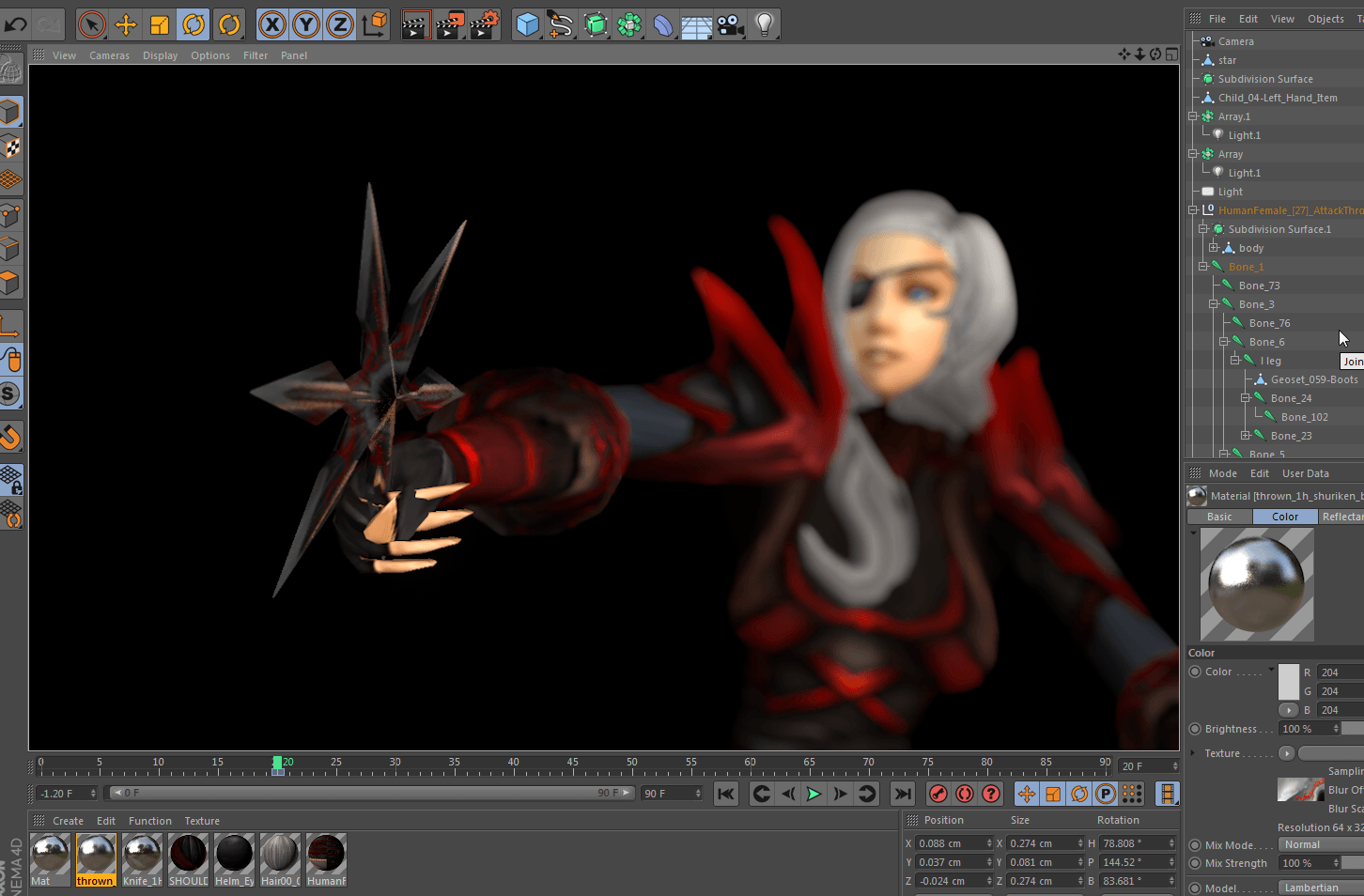The image size is (1364, 896).
Task: Toggle the X axis lock
Action: click(272, 24)
